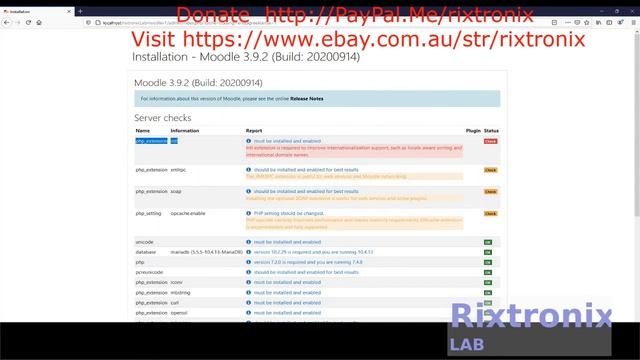Open database version required report link
This screenshot has height=360, width=640.
(x=313, y=252)
